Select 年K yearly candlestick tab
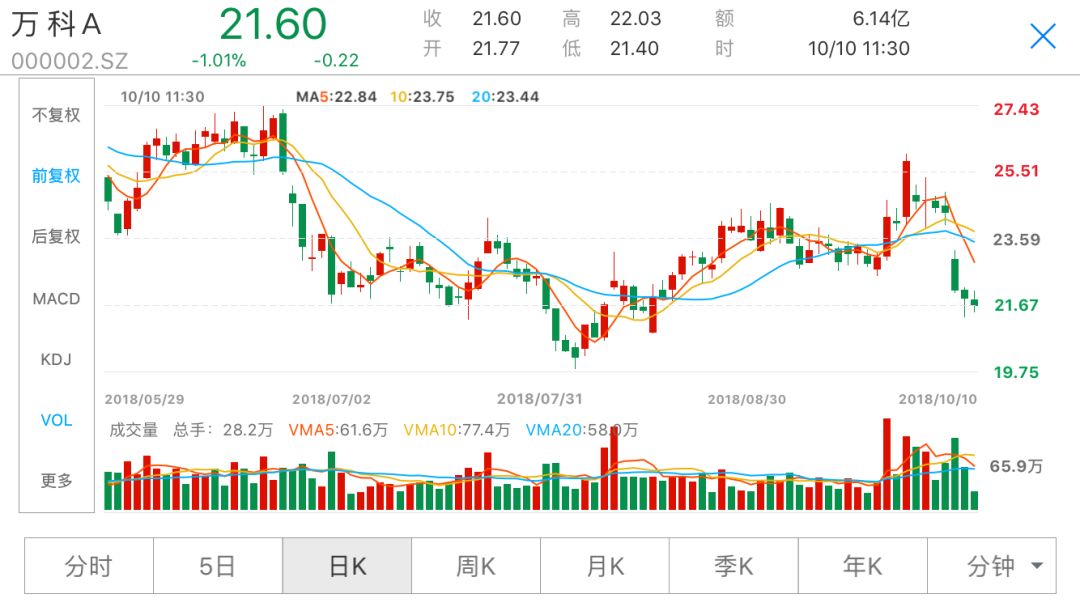 pos(862,566)
